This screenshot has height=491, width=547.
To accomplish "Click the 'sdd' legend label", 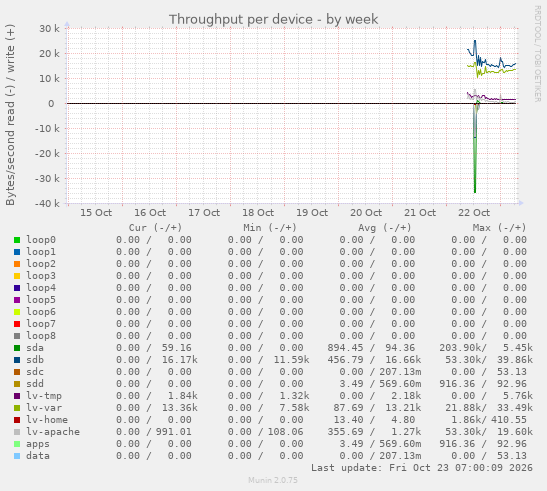I will [35, 384].
